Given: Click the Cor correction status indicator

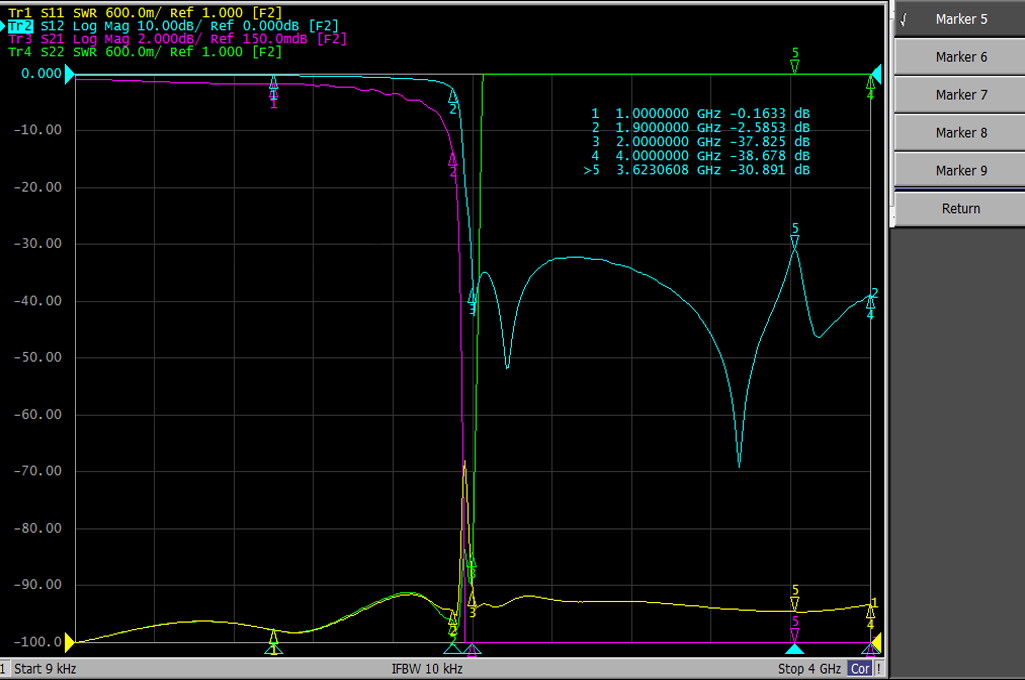Looking at the screenshot, I should (x=859, y=669).
